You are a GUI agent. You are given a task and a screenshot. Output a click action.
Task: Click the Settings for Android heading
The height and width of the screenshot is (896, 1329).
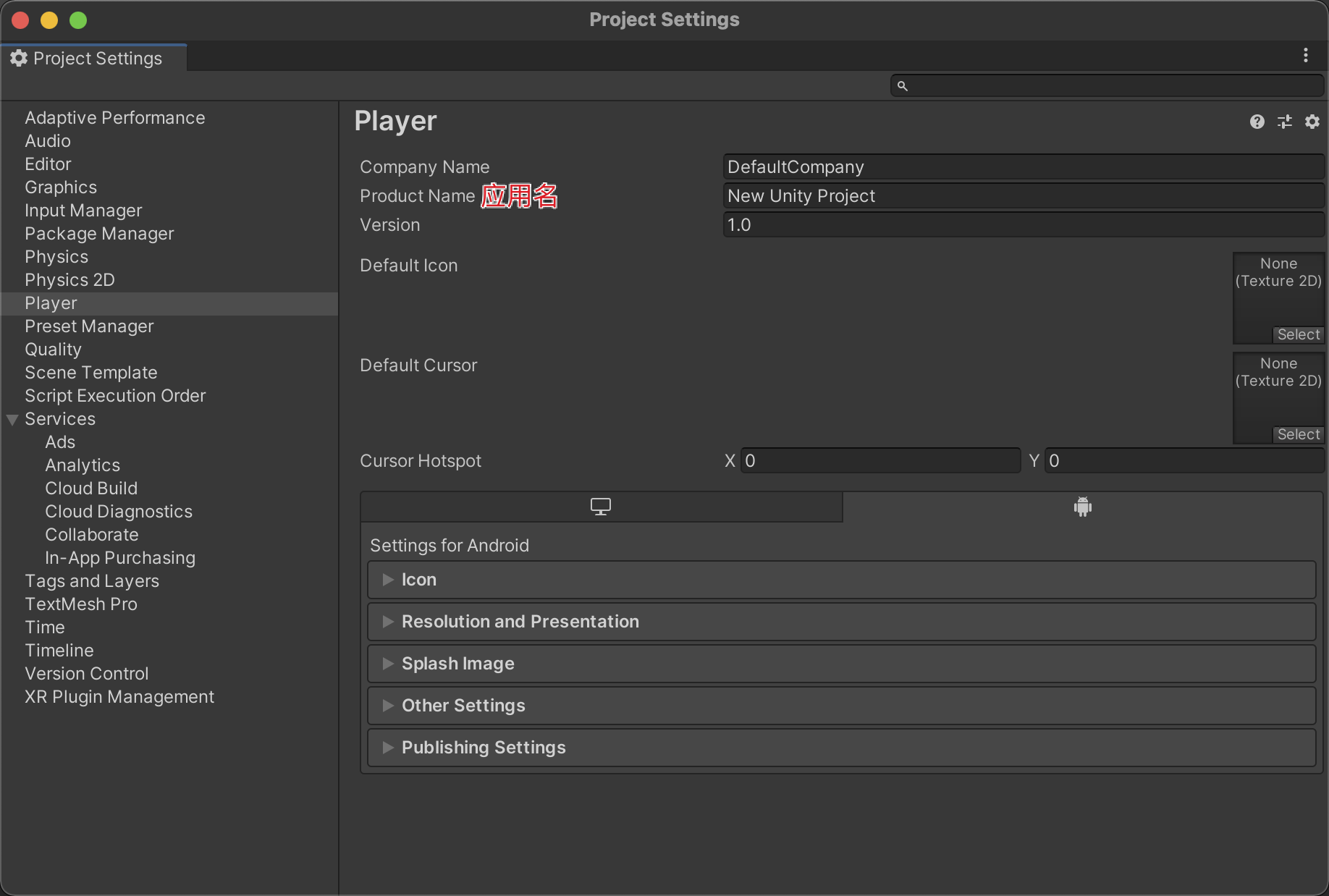point(450,546)
